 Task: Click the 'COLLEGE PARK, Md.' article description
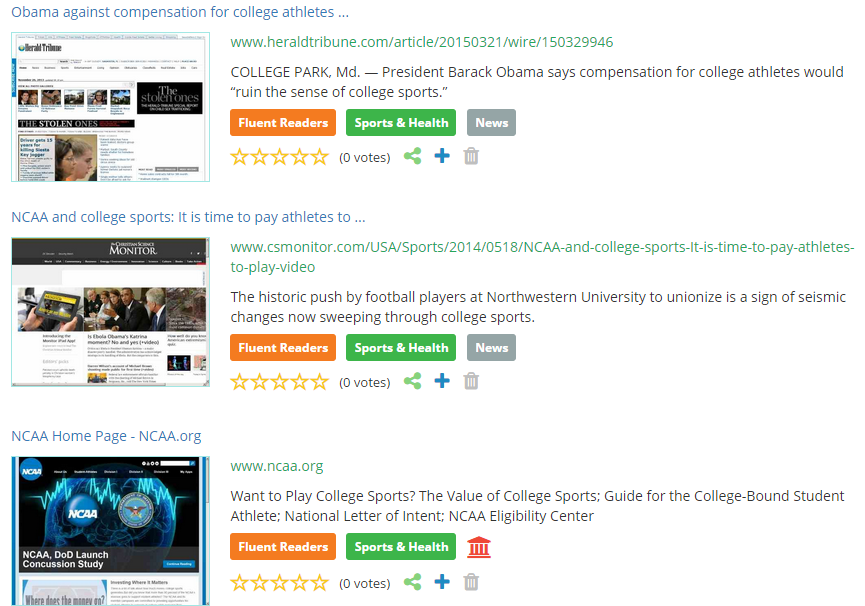point(537,82)
